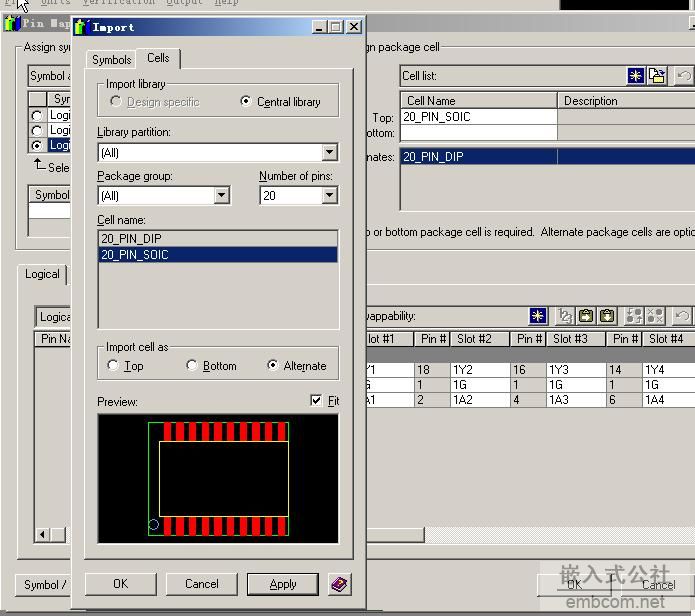Click OK in the Import dialog
Screen dimensions: 695x616
point(121,584)
